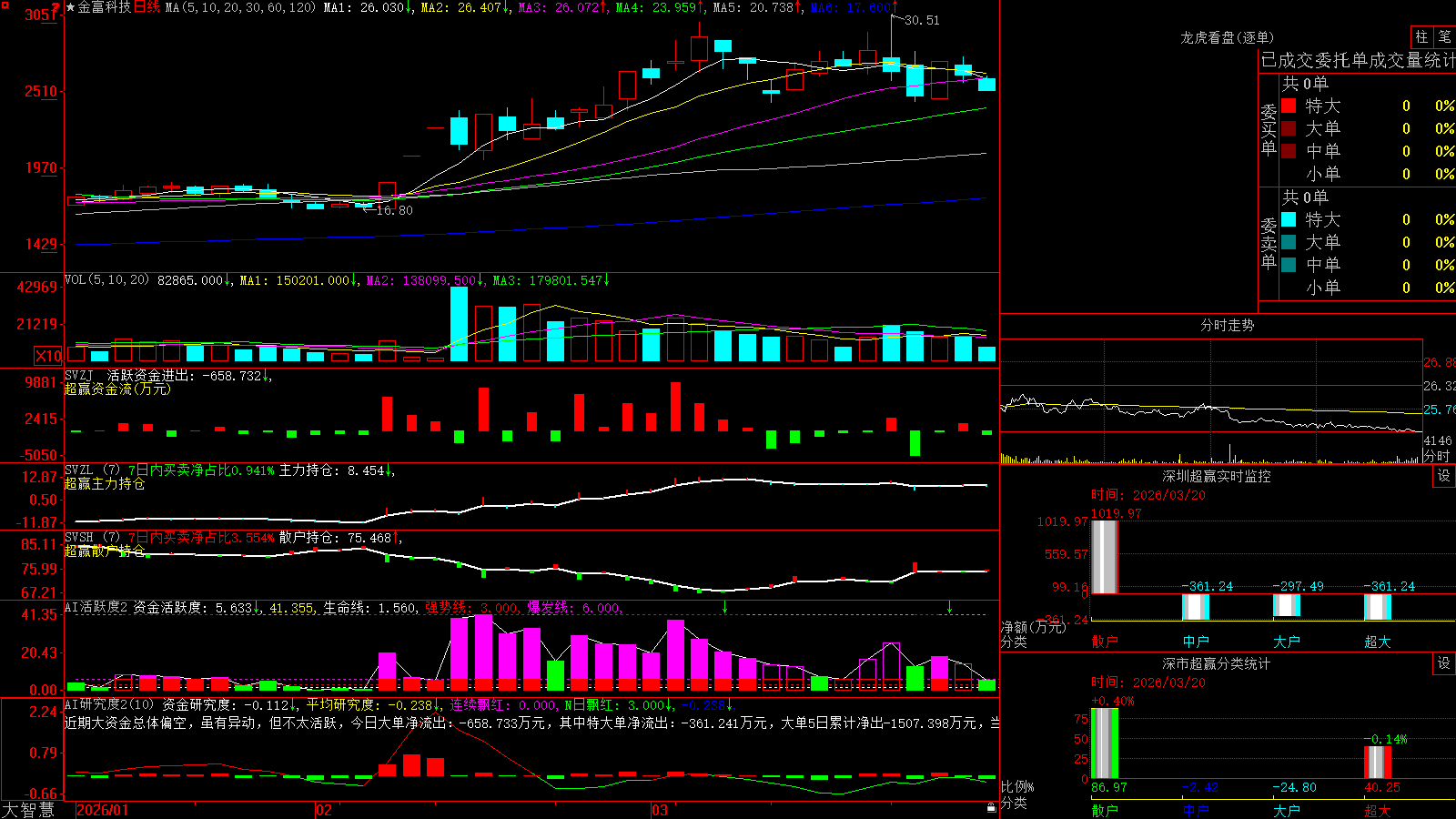Click the 86.97 value in 分类统计 chart
The height and width of the screenshot is (819, 1456).
[x=1109, y=787]
